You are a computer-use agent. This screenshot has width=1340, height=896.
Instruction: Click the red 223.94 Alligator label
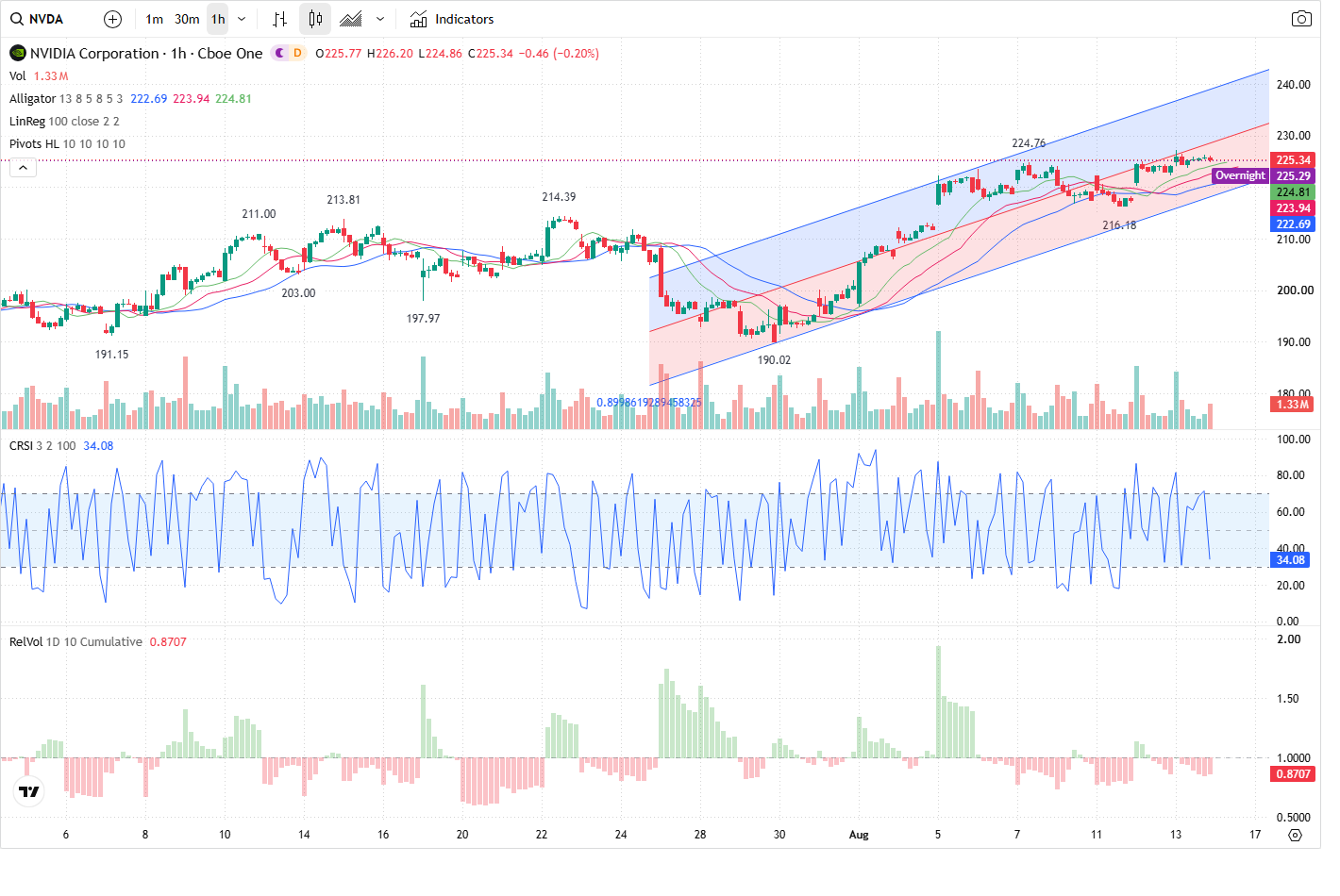[x=1293, y=208]
